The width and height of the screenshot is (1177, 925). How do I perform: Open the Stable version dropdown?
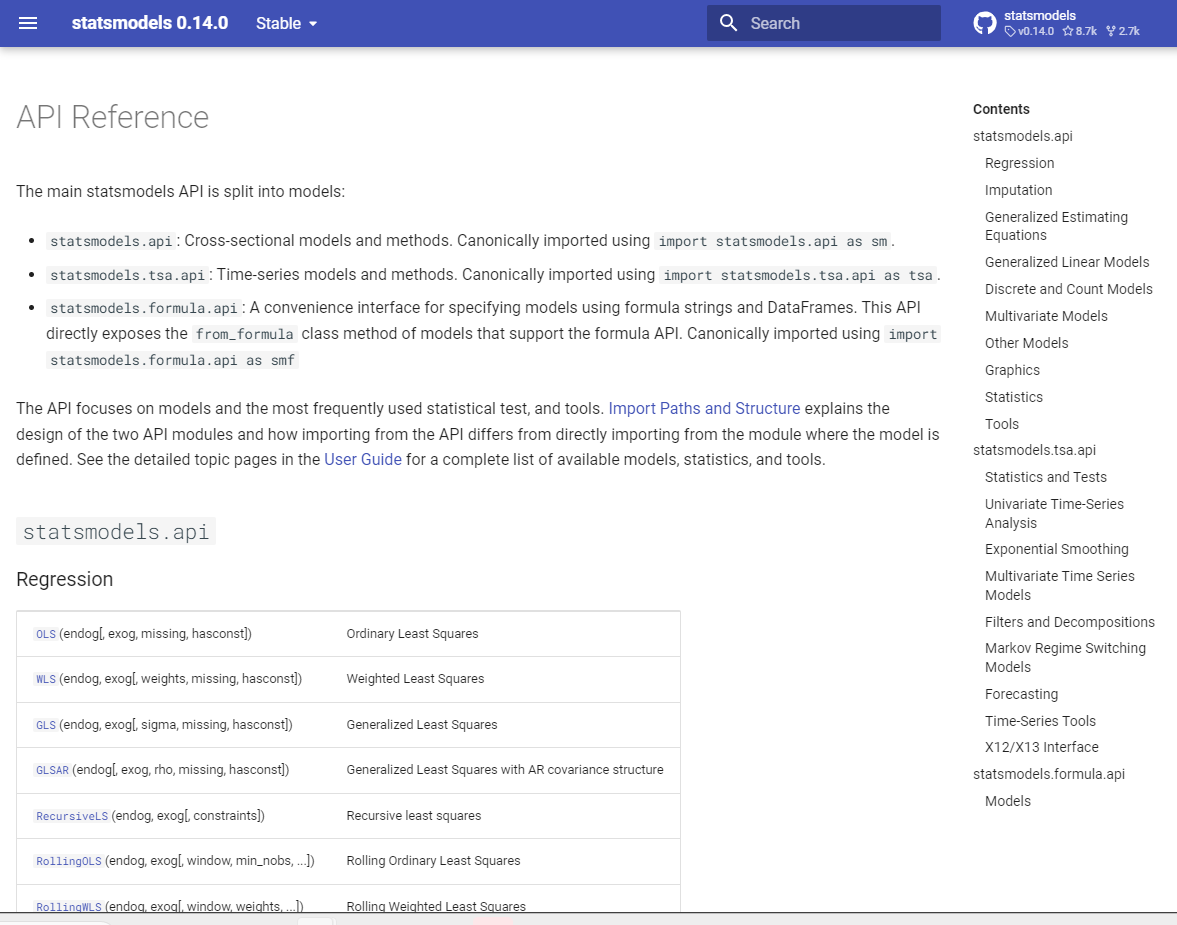[287, 23]
